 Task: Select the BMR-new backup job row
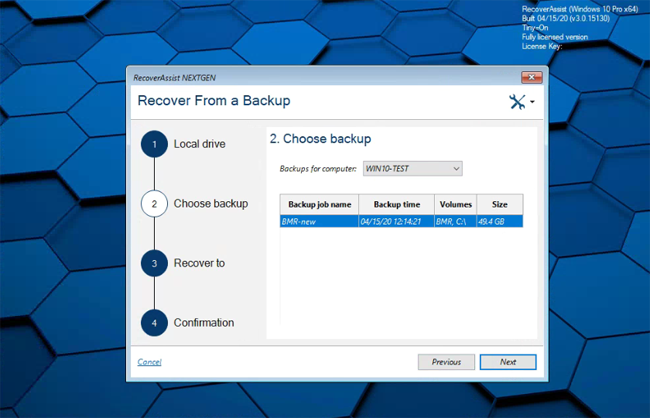401,221
